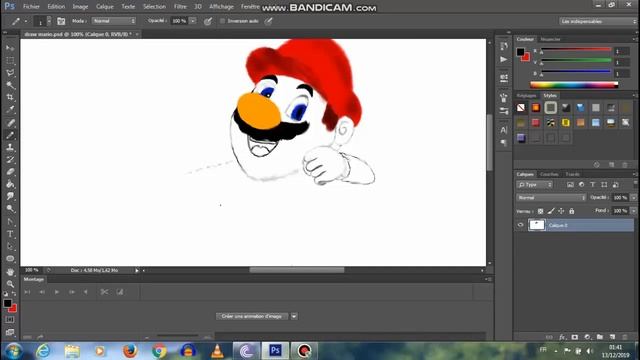Swap foreground and background colors icon

14,294
